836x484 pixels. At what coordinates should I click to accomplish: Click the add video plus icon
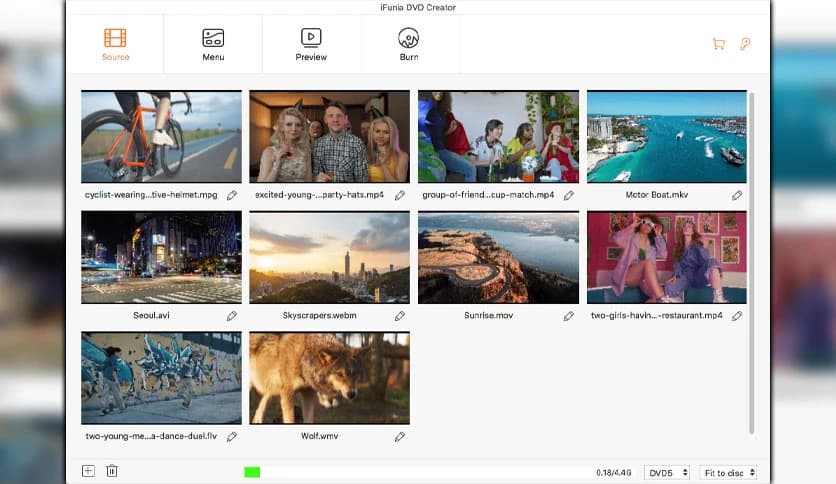(88, 471)
